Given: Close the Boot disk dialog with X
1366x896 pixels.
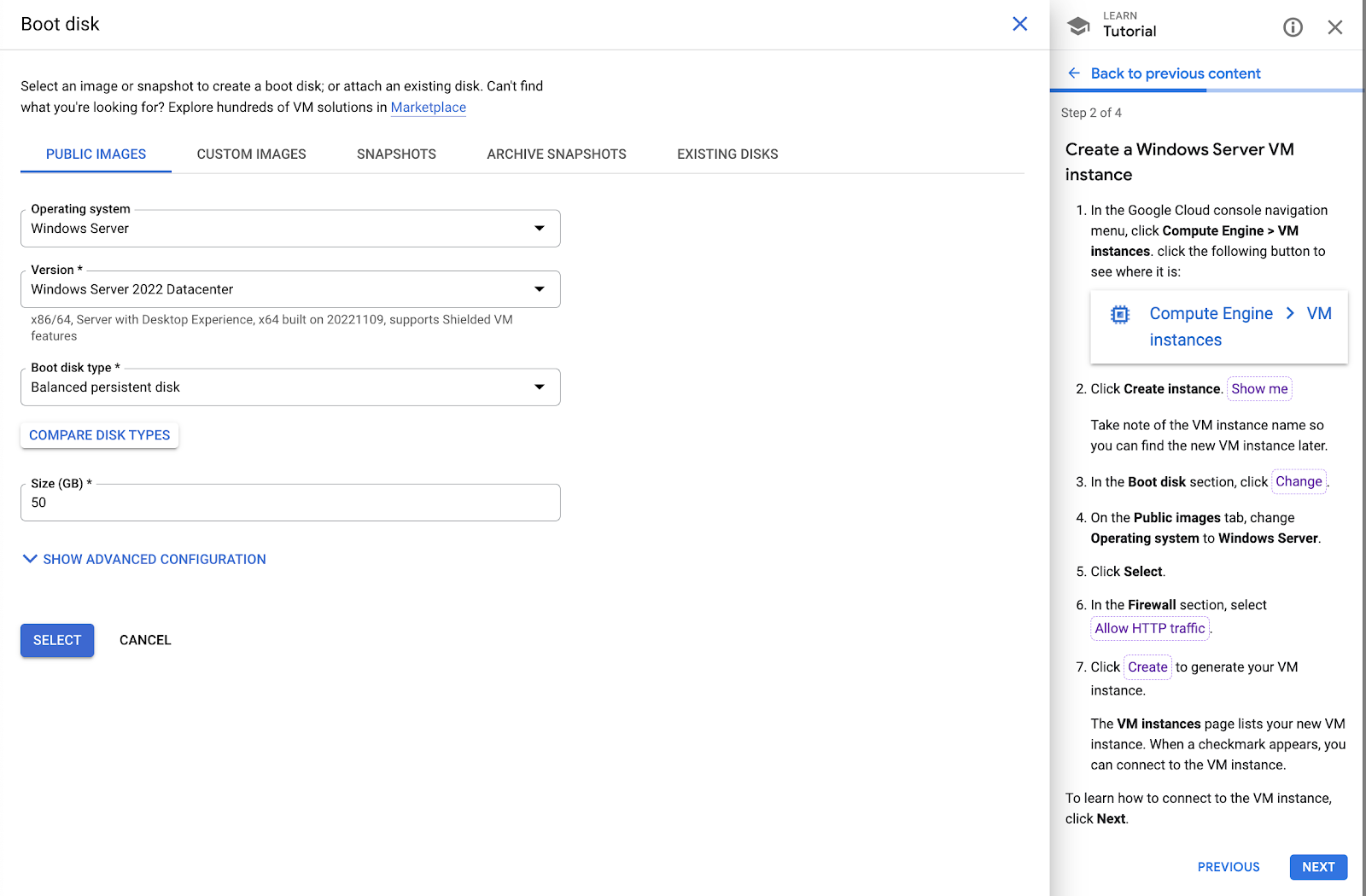Looking at the screenshot, I should pos(1019,24).
